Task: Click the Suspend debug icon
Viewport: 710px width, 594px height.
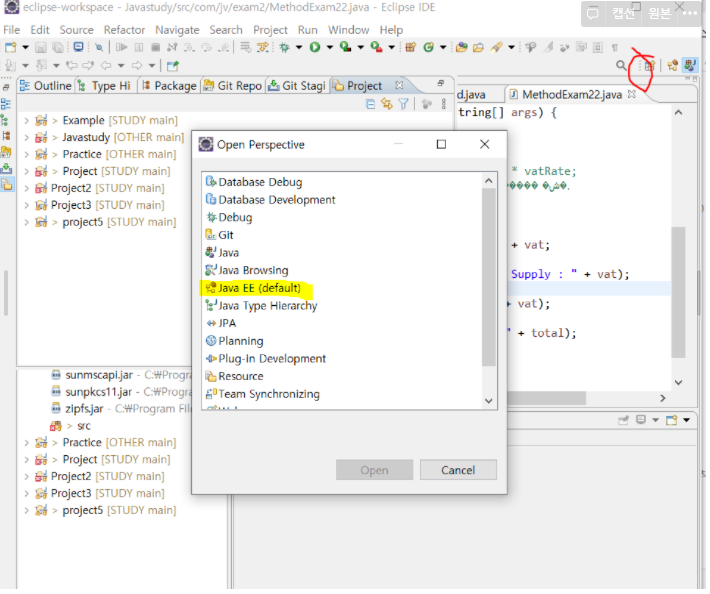Action: [139, 47]
